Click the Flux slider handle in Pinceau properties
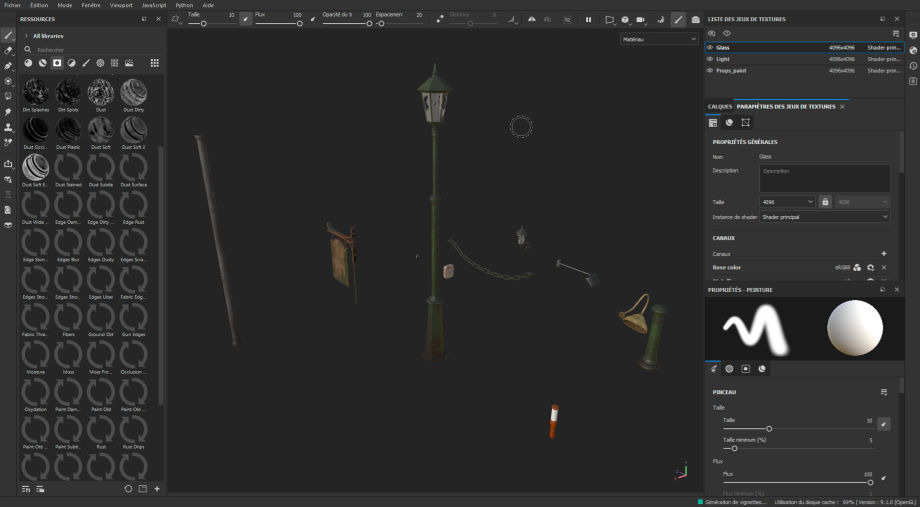 coord(870,482)
